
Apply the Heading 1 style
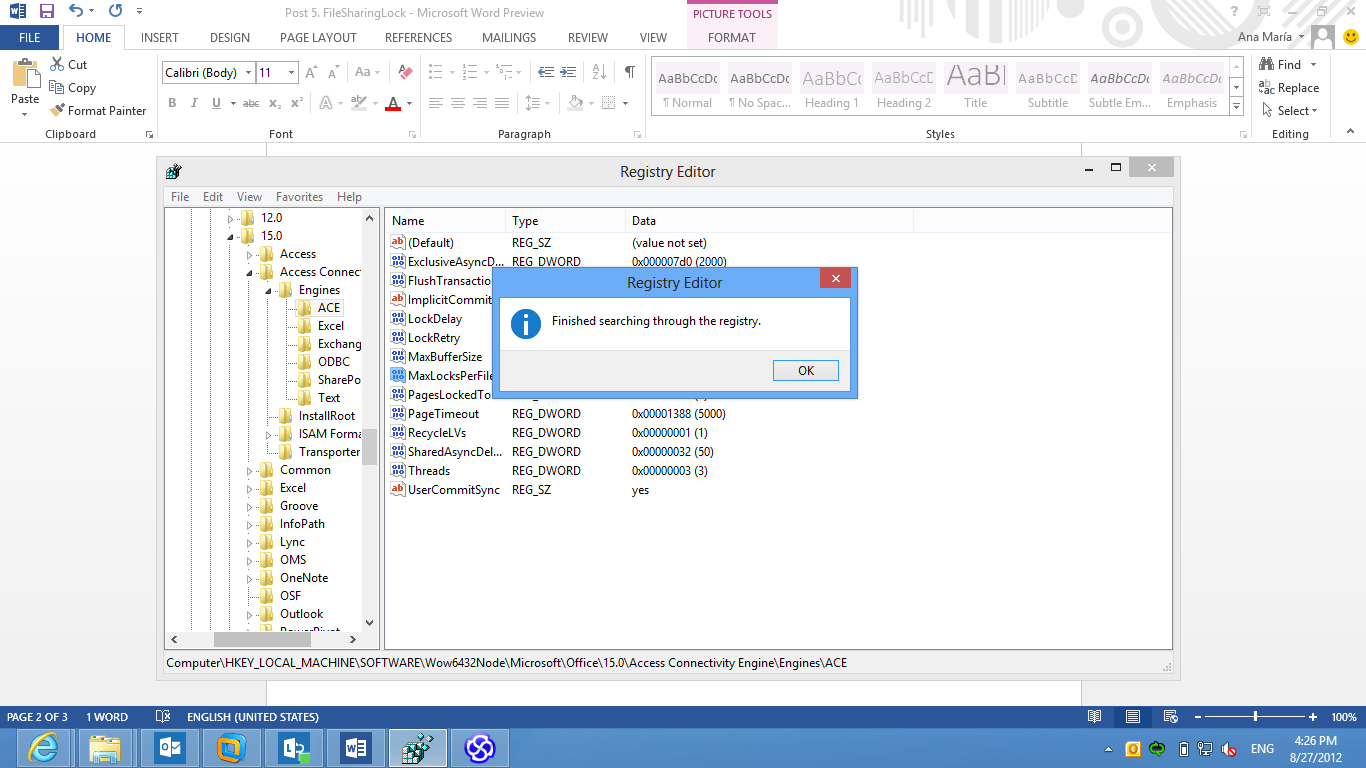point(832,88)
